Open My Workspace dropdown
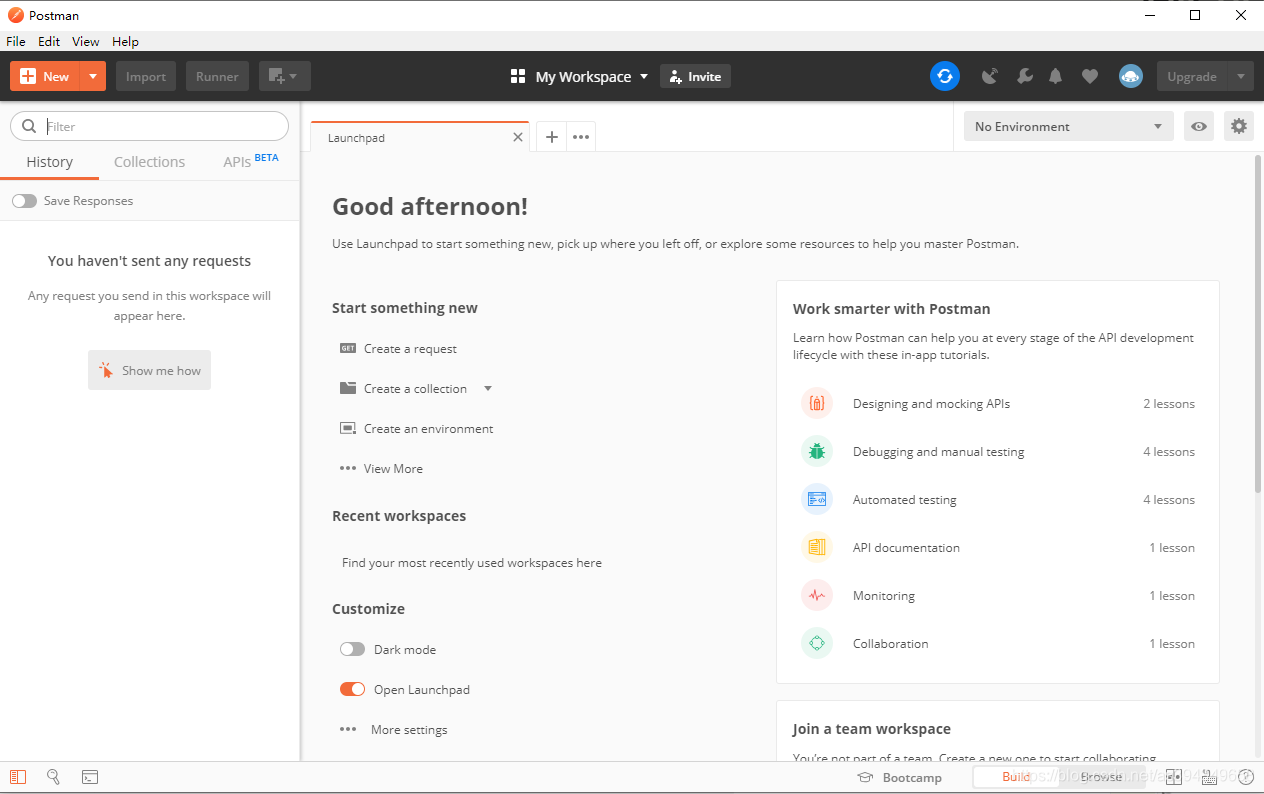The height and width of the screenshot is (794, 1264). [x=579, y=76]
